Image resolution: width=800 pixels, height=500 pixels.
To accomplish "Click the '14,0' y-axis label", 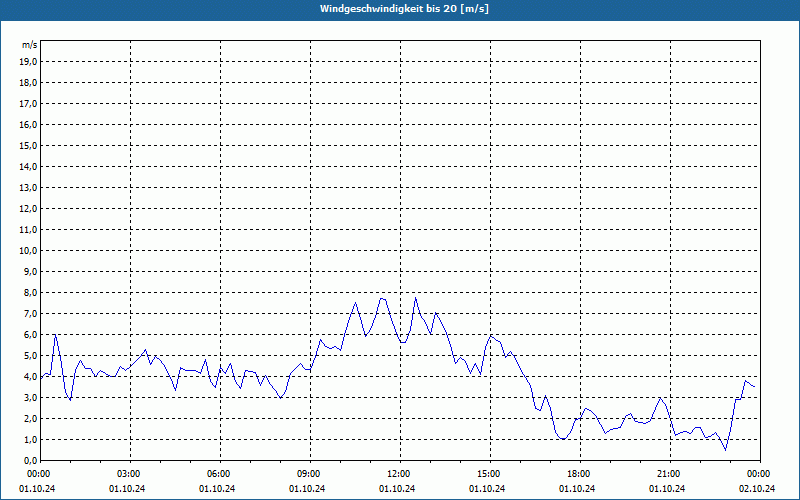I will point(28,166).
